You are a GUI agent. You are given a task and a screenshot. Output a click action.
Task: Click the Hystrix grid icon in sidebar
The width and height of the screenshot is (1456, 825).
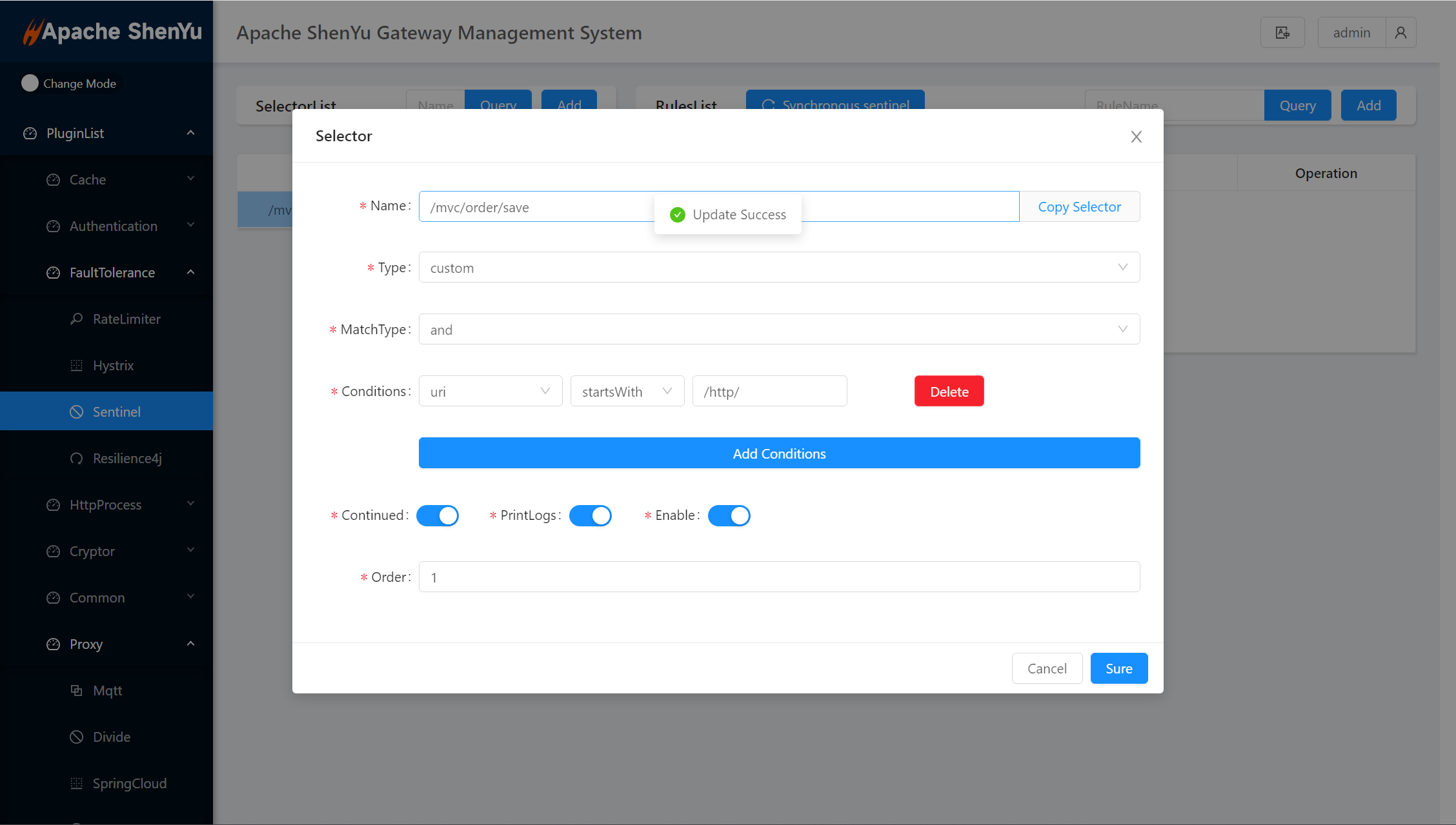click(77, 365)
